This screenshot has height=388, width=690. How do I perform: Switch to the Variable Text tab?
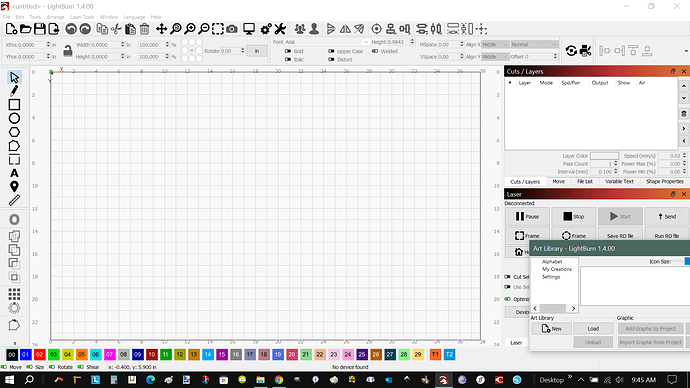pos(619,182)
